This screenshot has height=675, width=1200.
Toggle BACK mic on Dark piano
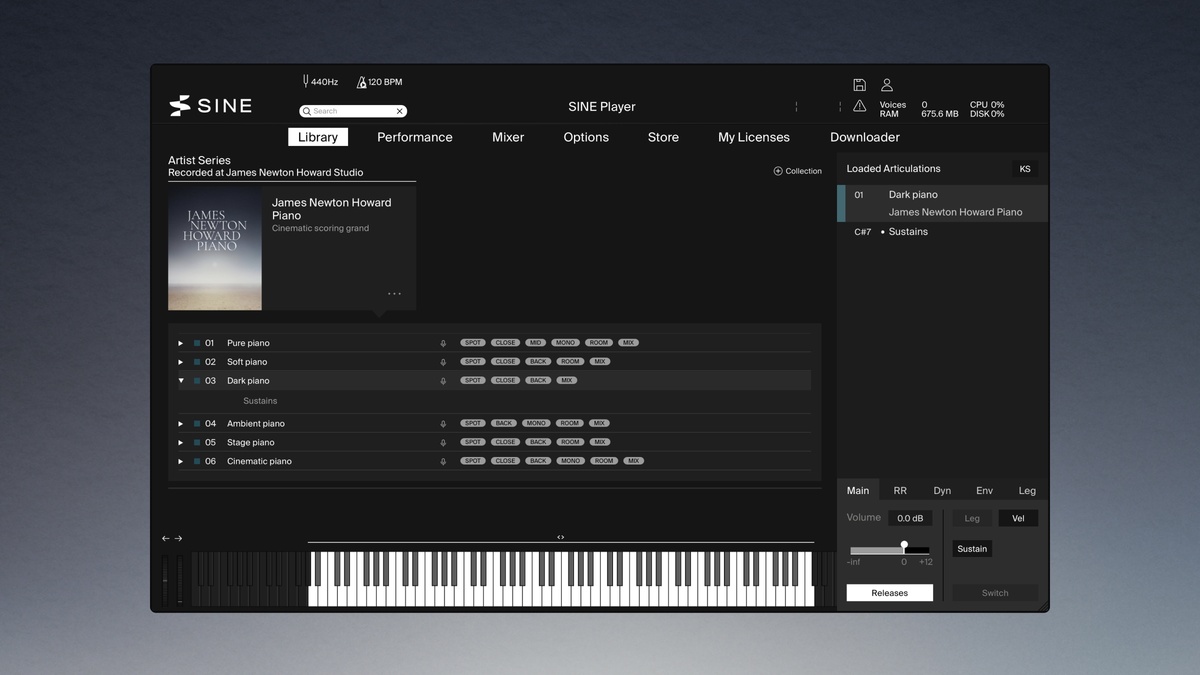click(538, 381)
